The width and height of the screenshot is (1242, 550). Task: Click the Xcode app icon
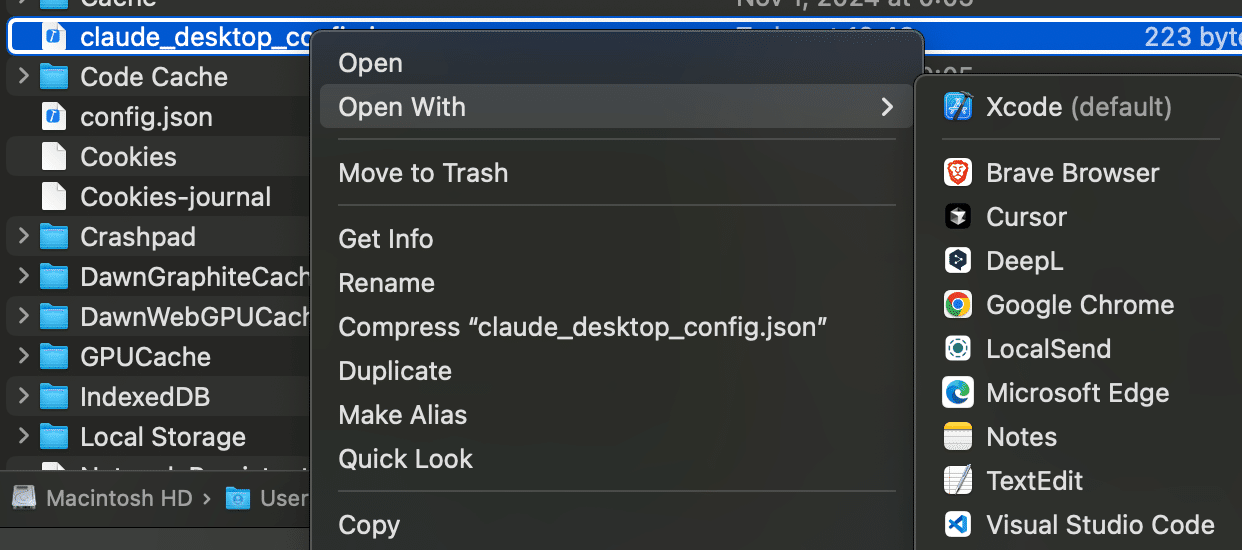tap(958, 107)
